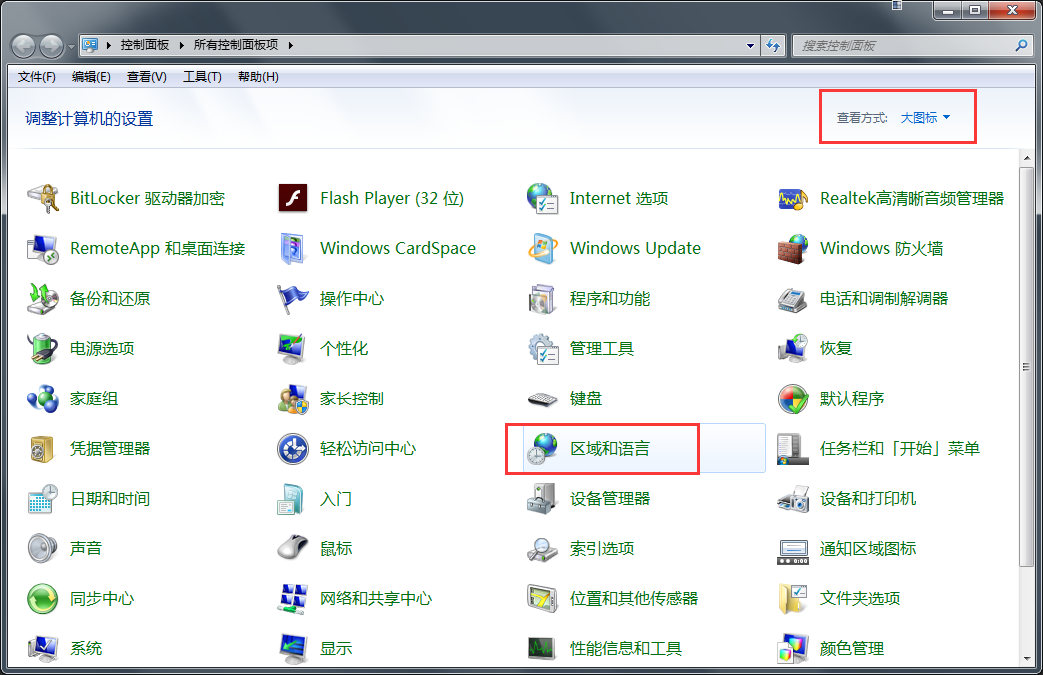Open 恢复 icon
Viewport: 1043px width, 675px height.
point(793,348)
